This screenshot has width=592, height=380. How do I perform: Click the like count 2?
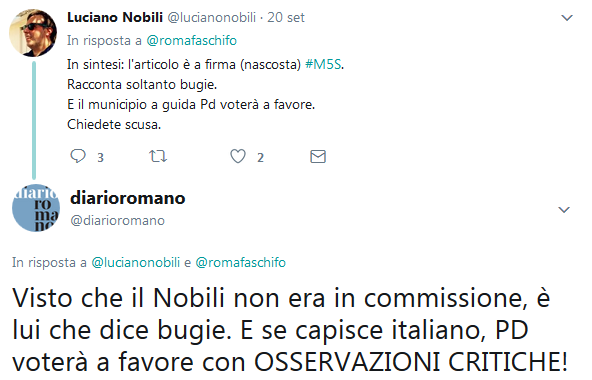coord(260,158)
